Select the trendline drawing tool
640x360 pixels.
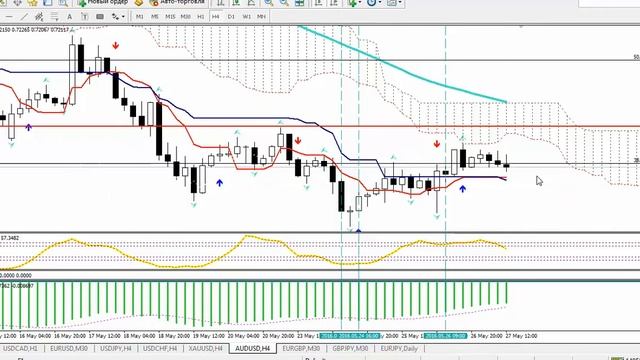point(24,16)
